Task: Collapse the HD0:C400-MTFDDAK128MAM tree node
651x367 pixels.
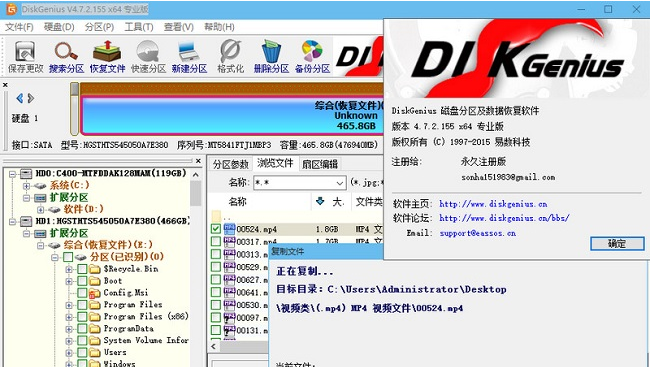Action: tap(12, 174)
